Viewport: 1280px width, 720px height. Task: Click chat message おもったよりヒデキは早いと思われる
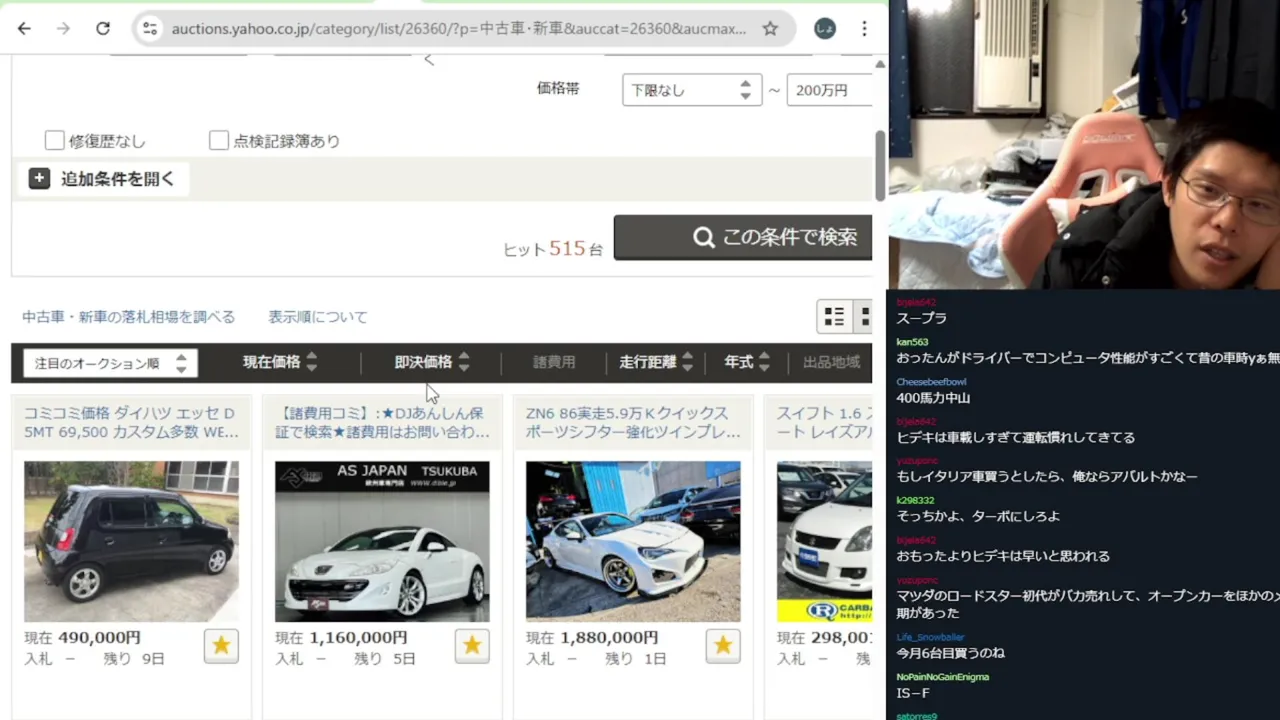click(1003, 556)
